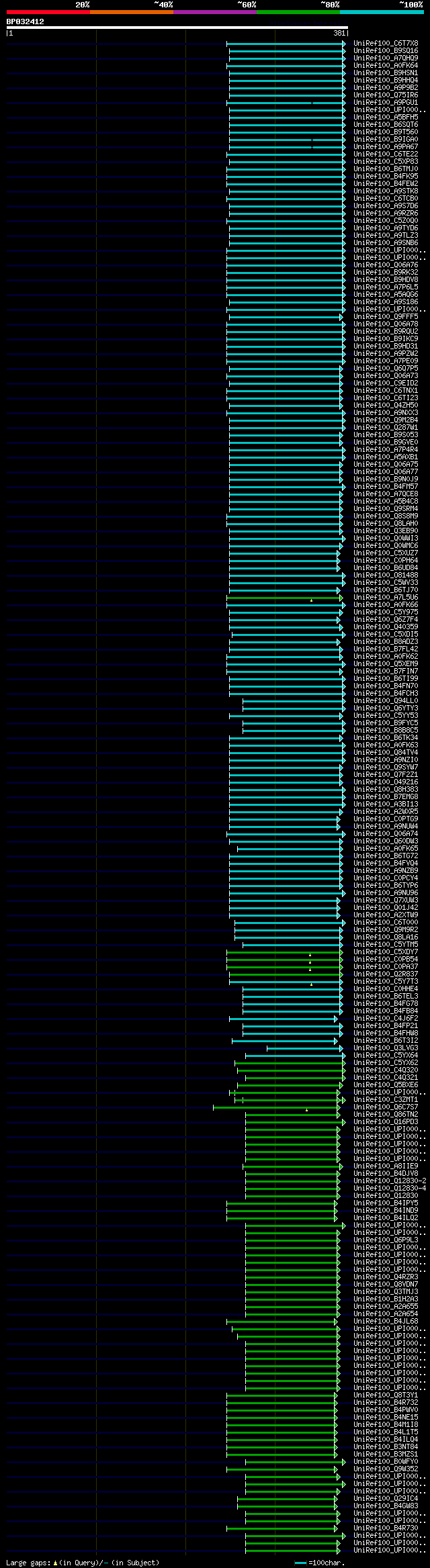
Task: Select label UniRef100_C5YTM5
Action: tap(386, 944)
